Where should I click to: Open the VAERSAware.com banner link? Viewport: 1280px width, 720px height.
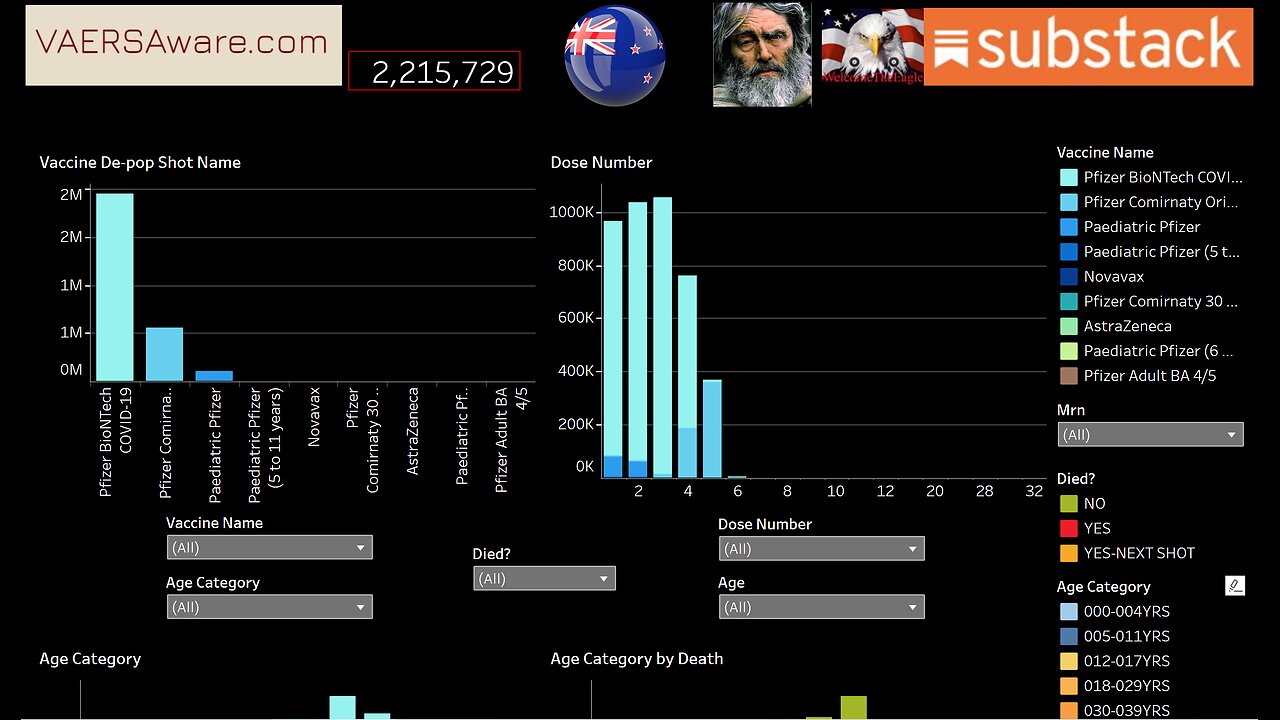(183, 45)
